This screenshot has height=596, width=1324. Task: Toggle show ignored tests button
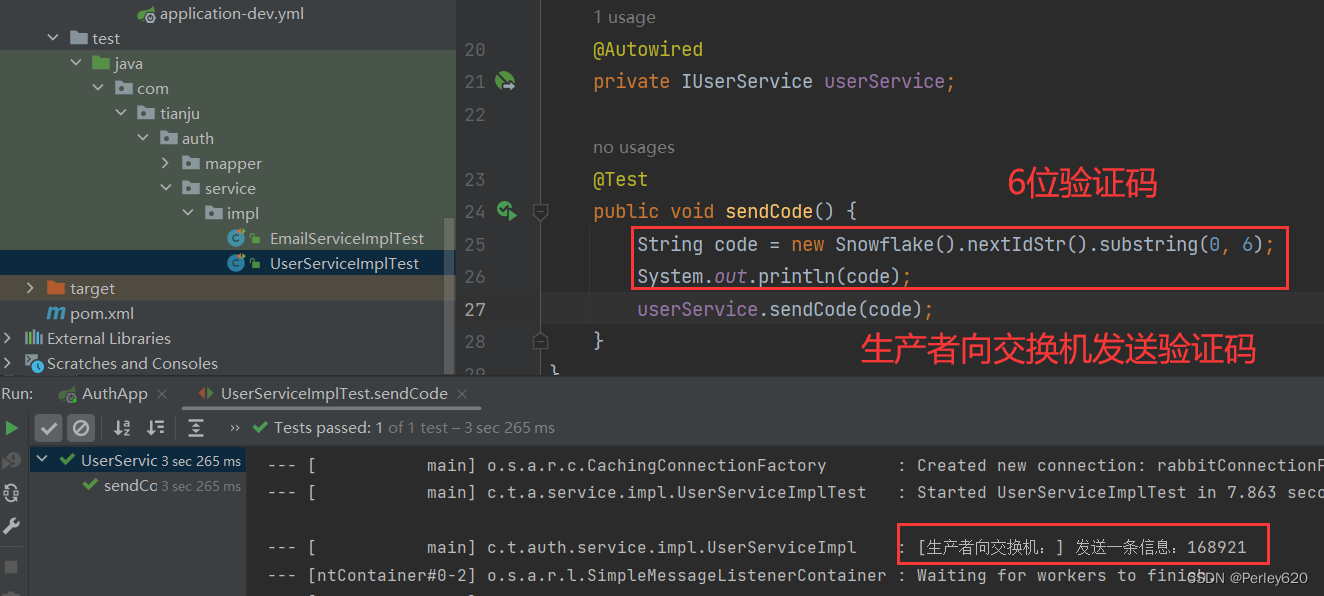point(81,428)
